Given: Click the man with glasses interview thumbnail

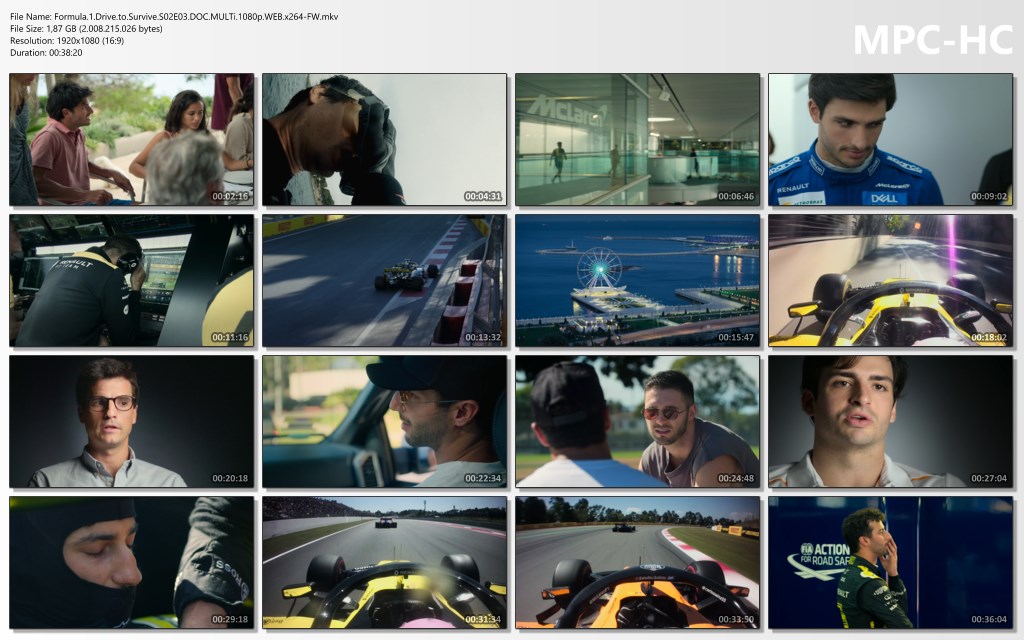Looking at the screenshot, I should click(131, 421).
